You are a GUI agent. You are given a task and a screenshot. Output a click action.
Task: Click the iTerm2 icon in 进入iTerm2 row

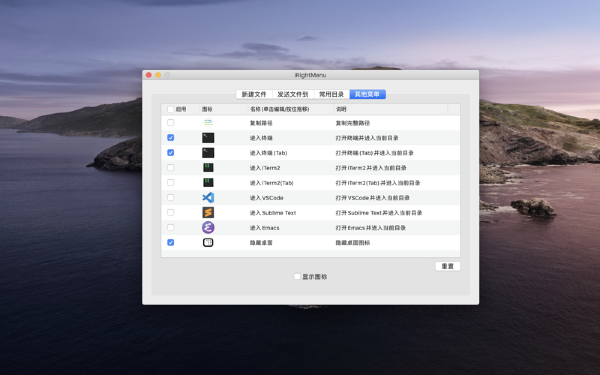point(208,168)
